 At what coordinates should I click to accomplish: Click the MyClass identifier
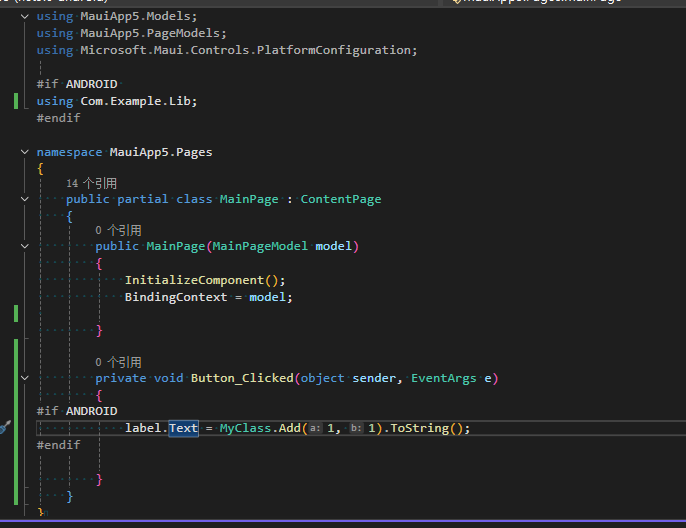pos(245,428)
